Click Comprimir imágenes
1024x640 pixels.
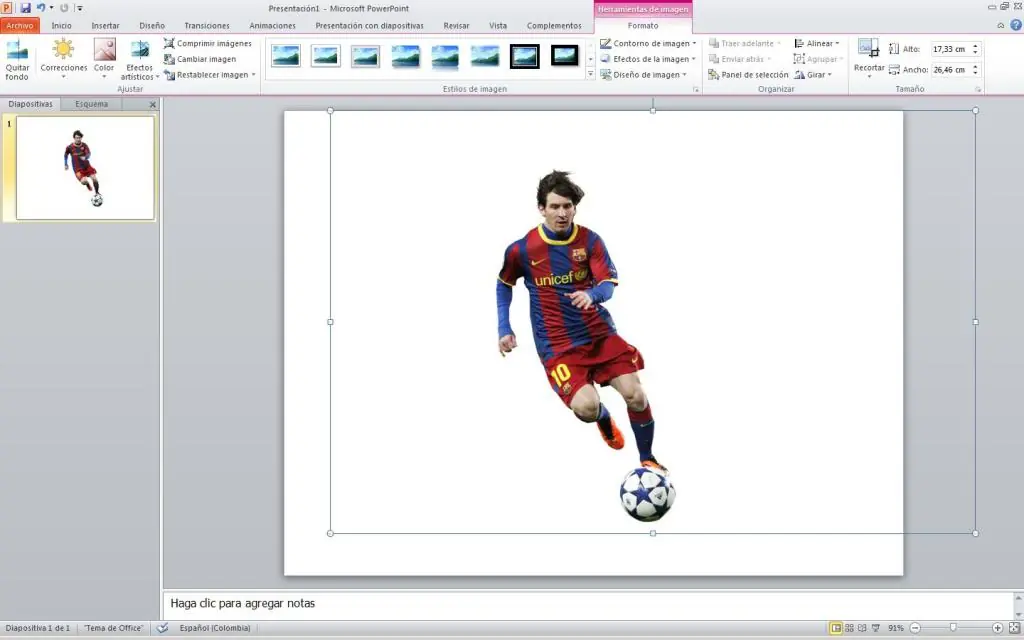[x=208, y=43]
